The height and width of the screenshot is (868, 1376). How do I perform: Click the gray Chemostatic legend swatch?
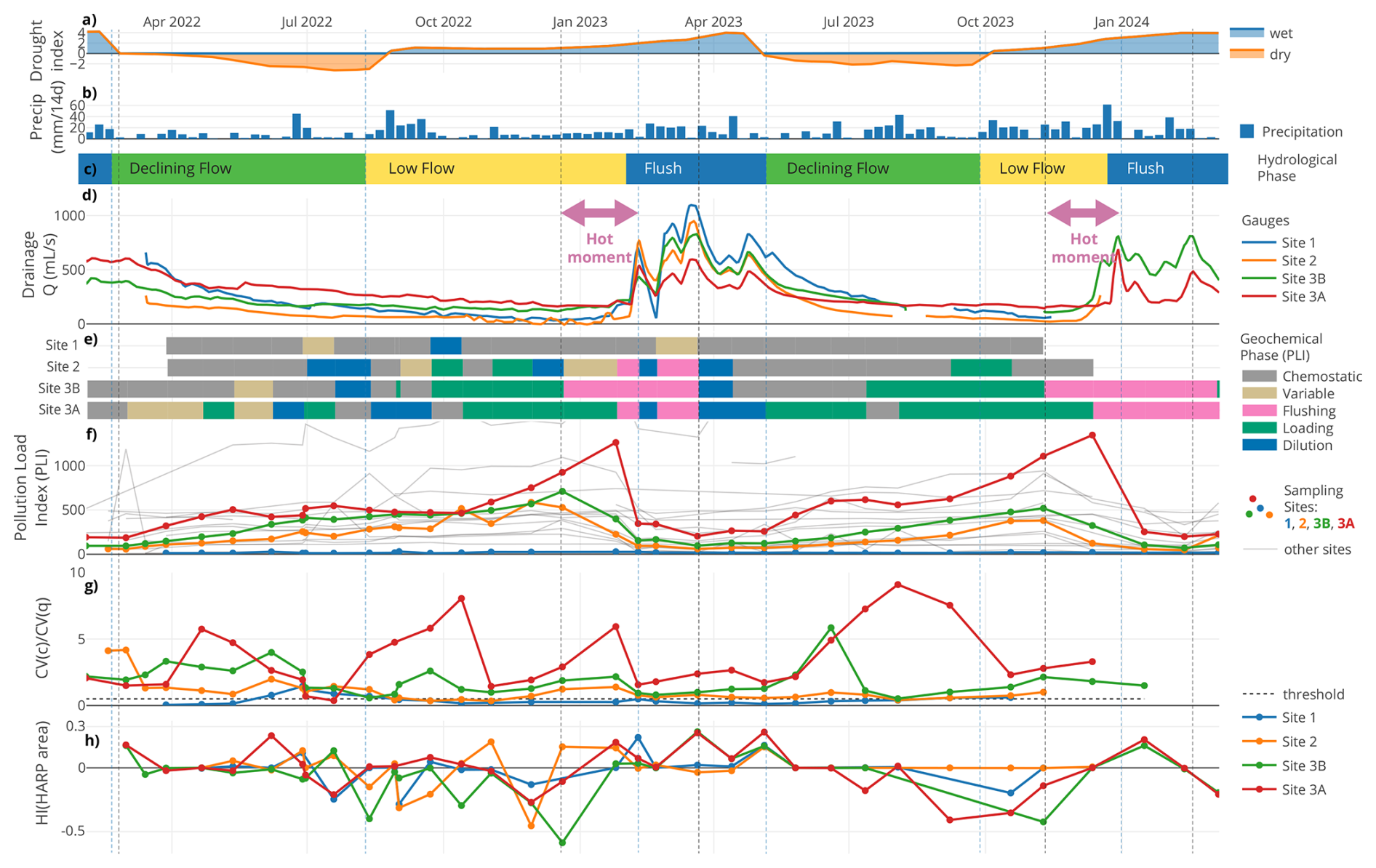[x=1259, y=377]
